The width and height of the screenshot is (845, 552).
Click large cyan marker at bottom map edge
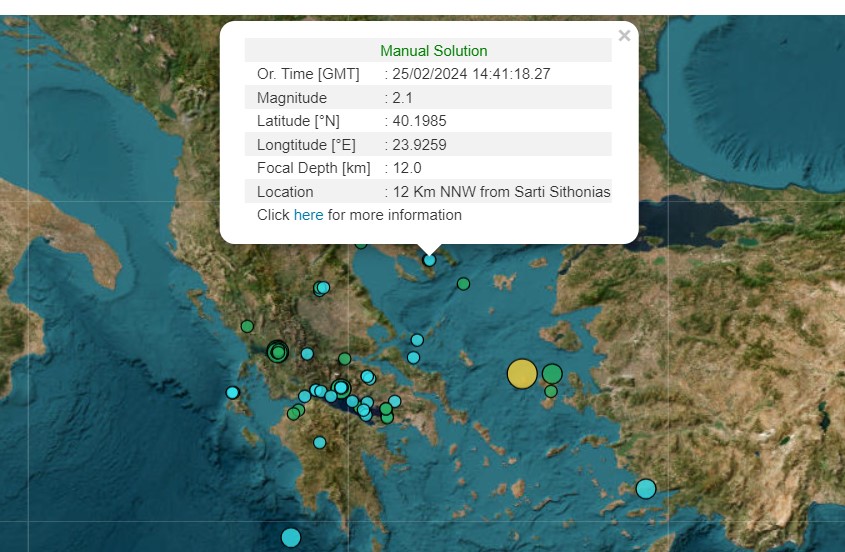pos(291,537)
